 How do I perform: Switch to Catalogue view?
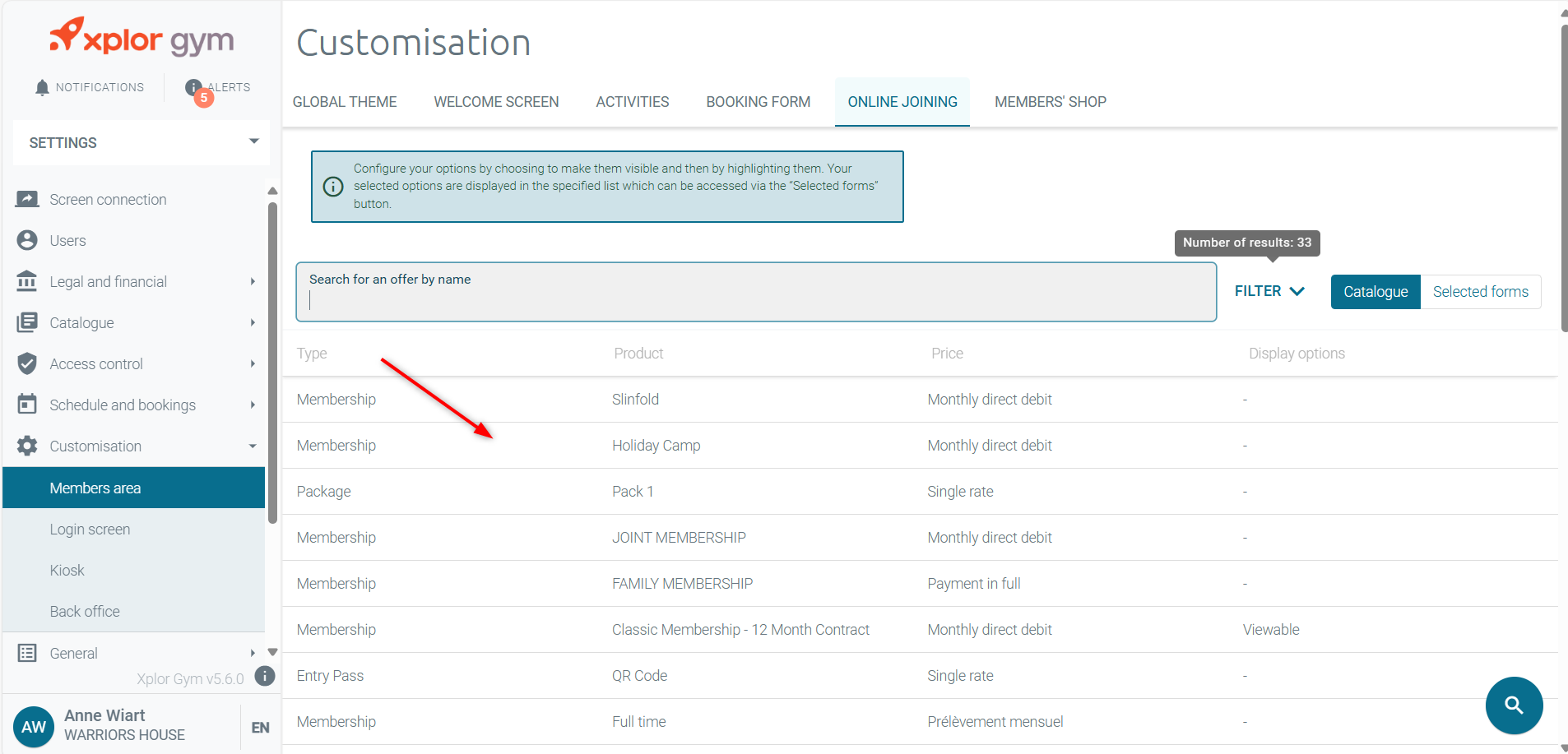coord(1375,292)
